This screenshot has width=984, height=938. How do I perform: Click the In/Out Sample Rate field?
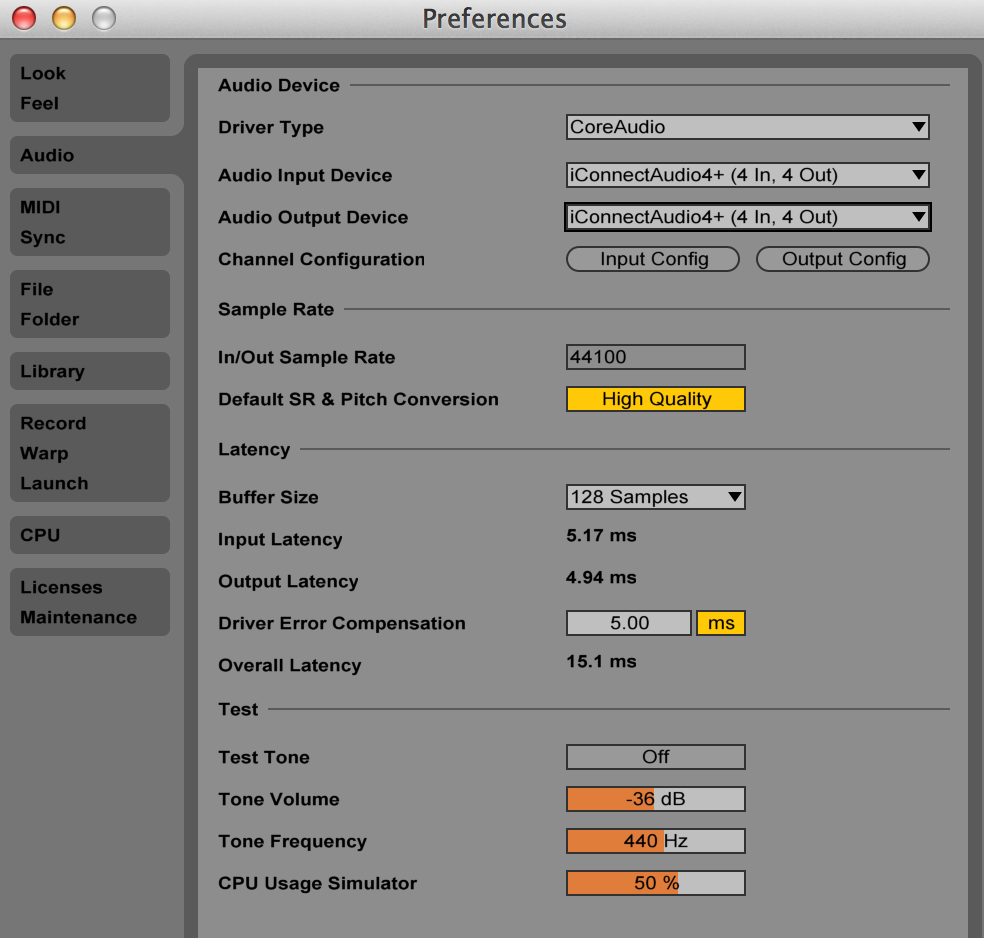click(655, 357)
